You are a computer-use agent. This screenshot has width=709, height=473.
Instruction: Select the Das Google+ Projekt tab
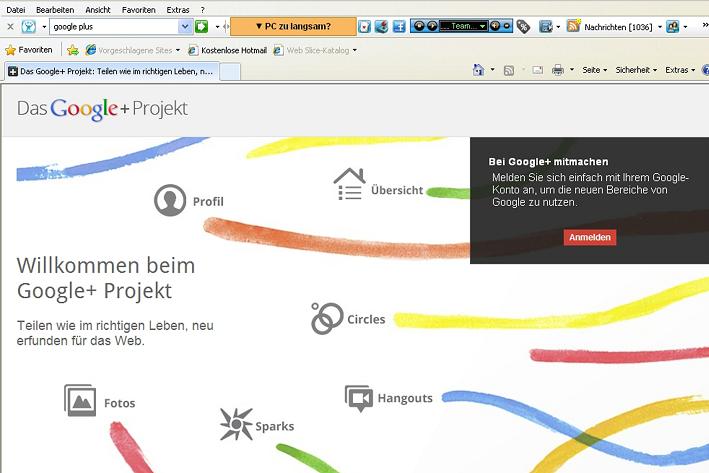point(112,71)
